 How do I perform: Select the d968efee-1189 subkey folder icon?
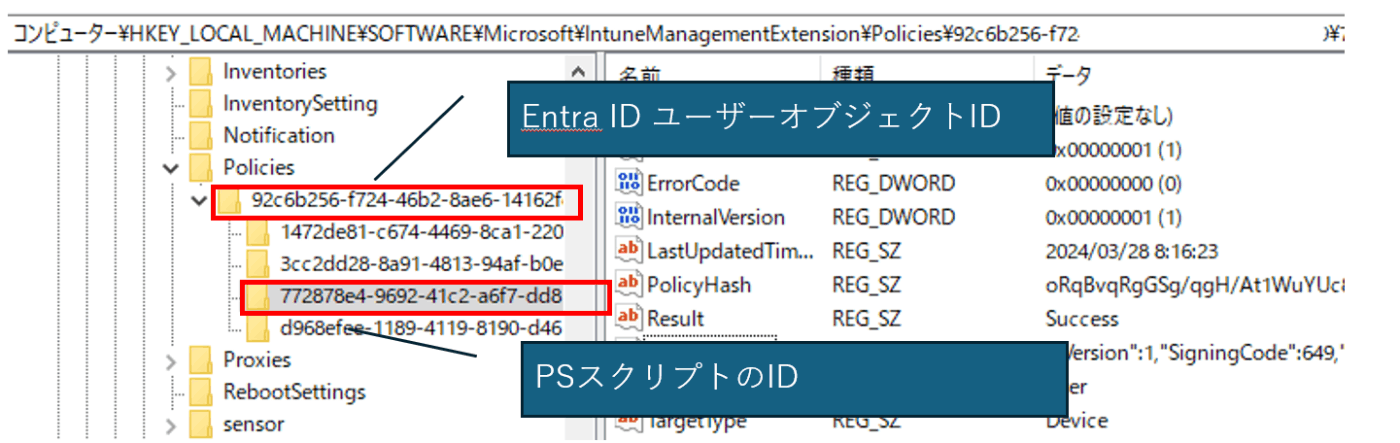pyautogui.click(x=259, y=328)
